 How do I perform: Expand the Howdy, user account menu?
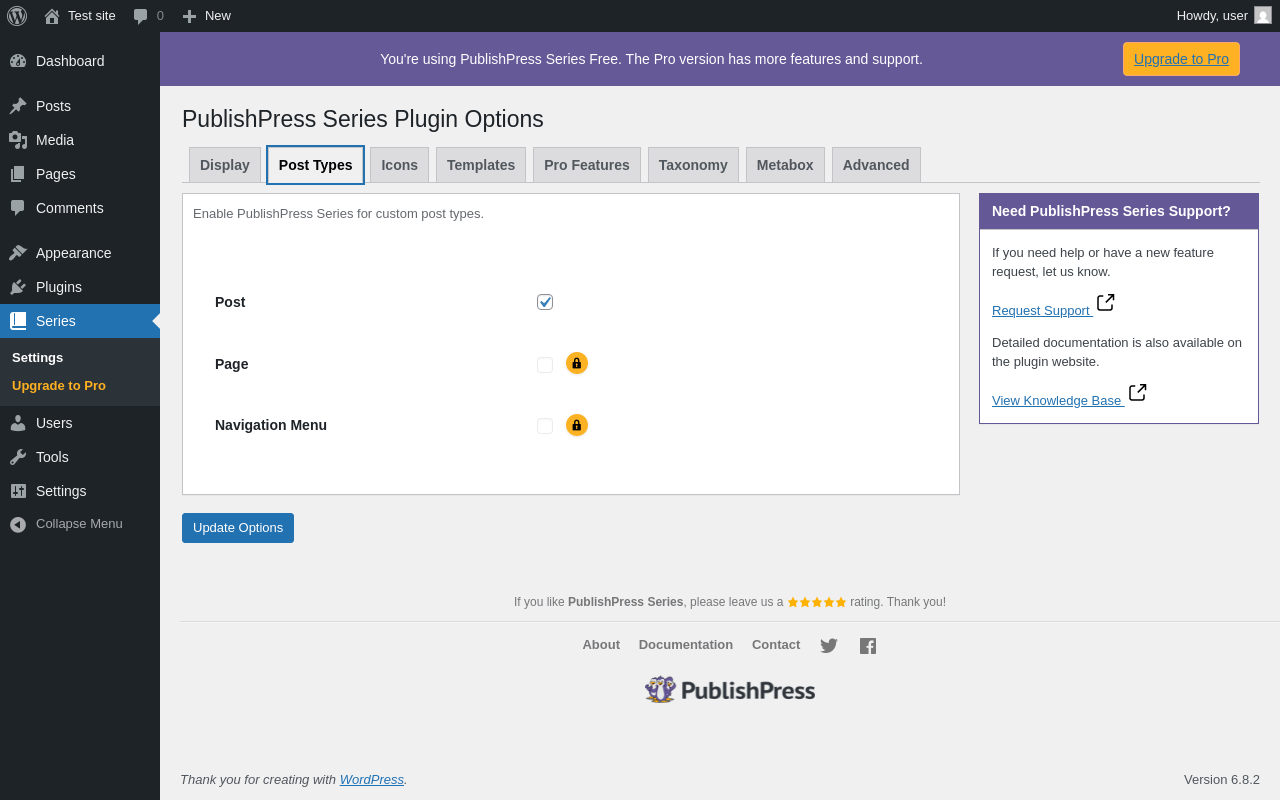[1212, 16]
